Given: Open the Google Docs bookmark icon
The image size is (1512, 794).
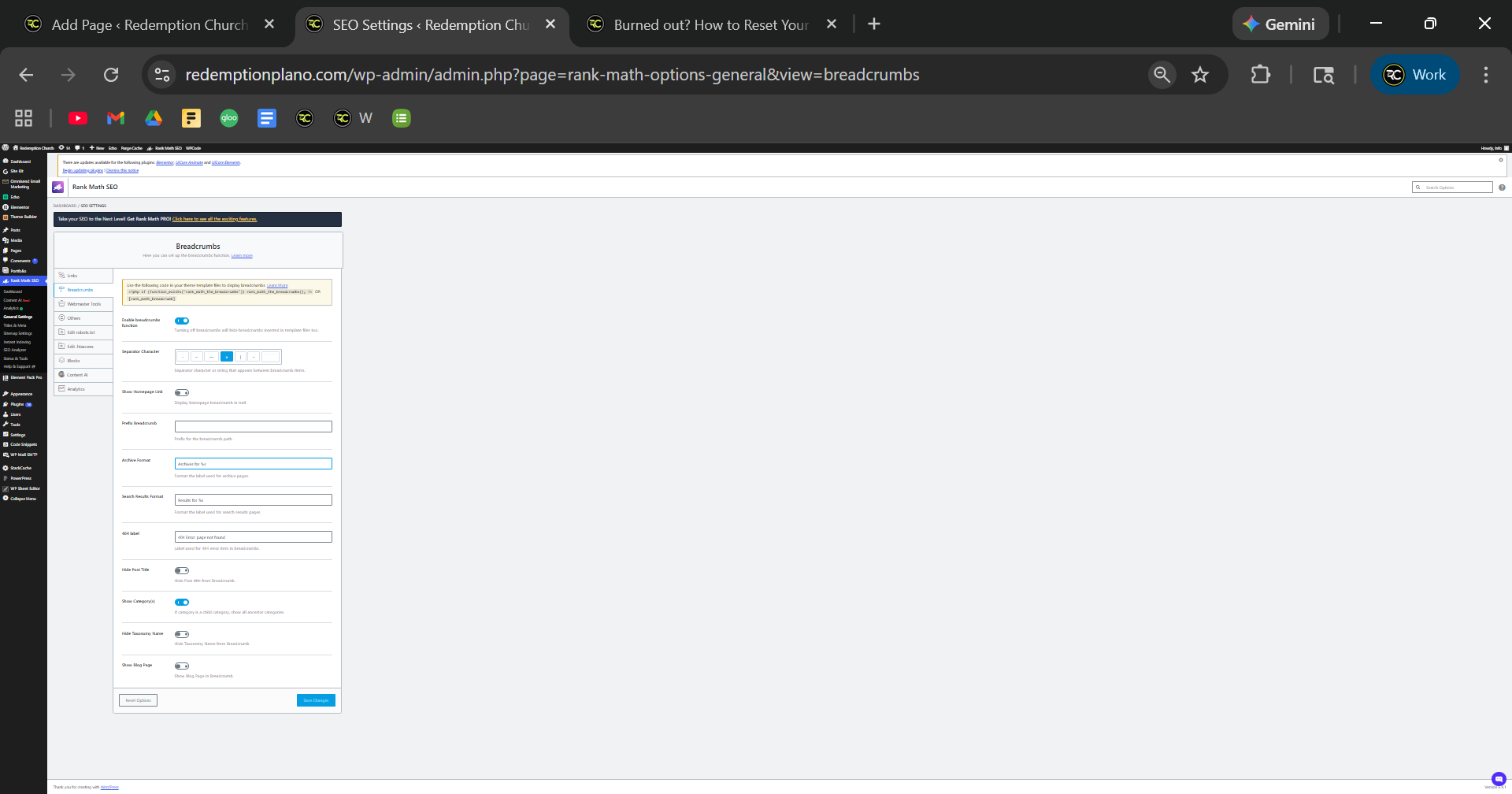Looking at the screenshot, I should pyautogui.click(x=267, y=118).
